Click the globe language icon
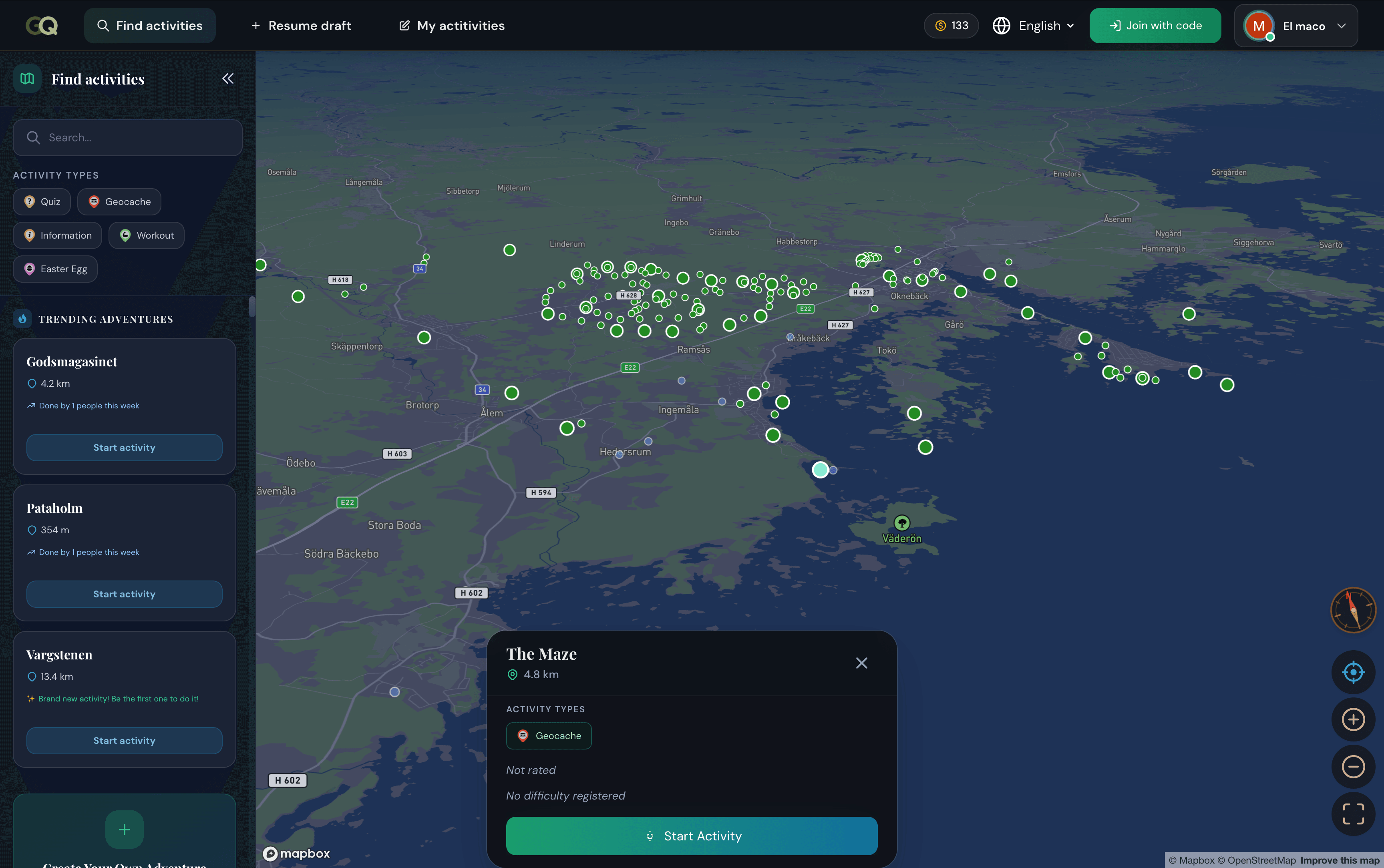 click(x=1001, y=25)
